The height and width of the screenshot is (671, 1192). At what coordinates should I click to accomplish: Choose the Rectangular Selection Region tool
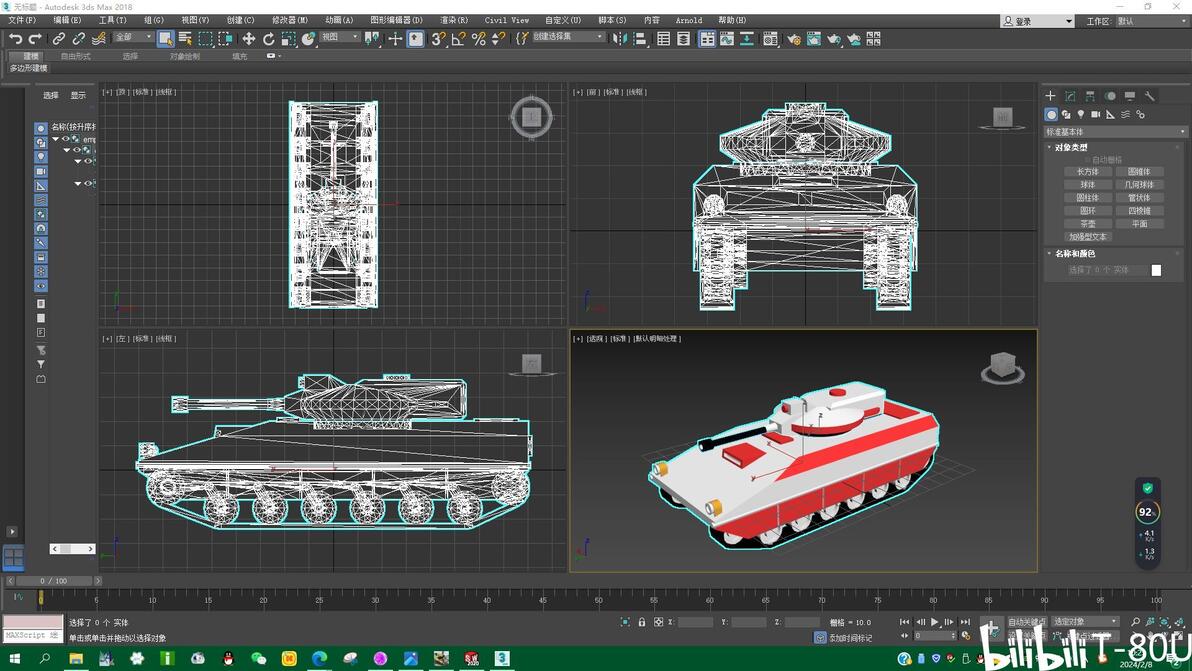click(205, 39)
